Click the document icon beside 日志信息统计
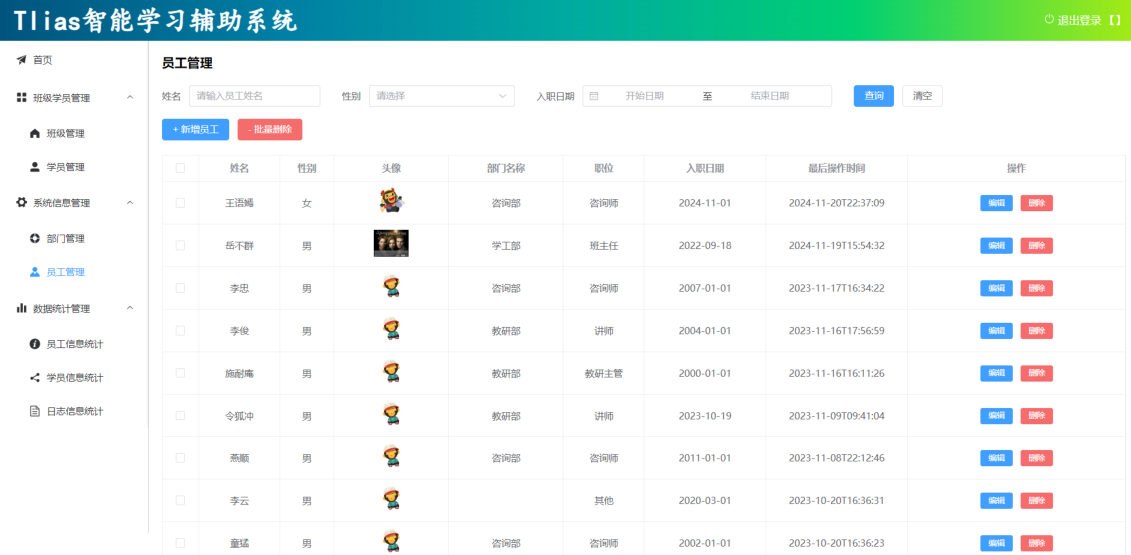The height and width of the screenshot is (555, 1131). click(x=35, y=411)
